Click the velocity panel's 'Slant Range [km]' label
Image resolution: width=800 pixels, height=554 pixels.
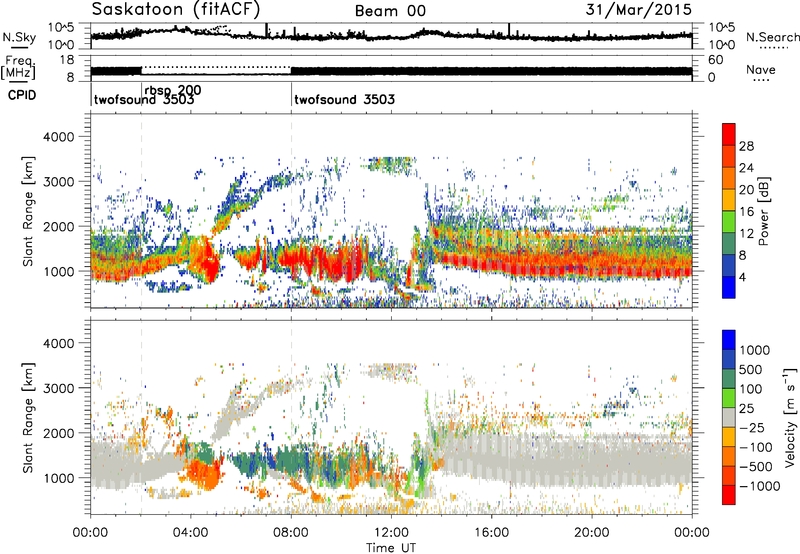(28, 417)
